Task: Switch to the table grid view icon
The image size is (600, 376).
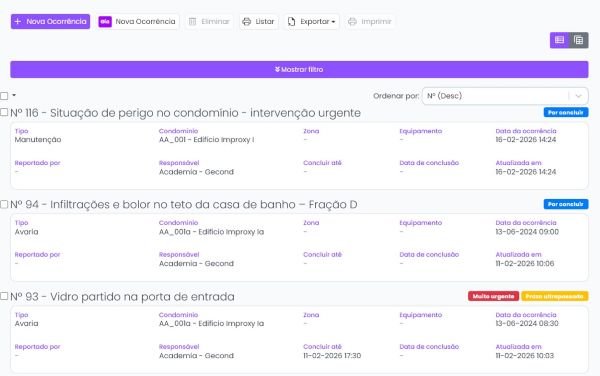Action: tap(579, 40)
